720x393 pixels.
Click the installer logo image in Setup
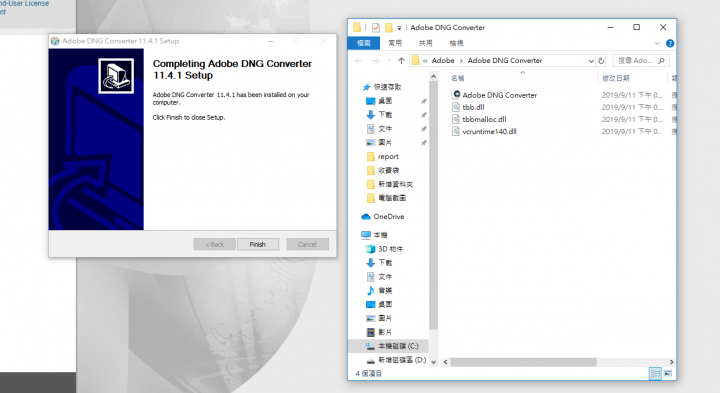click(x=116, y=76)
